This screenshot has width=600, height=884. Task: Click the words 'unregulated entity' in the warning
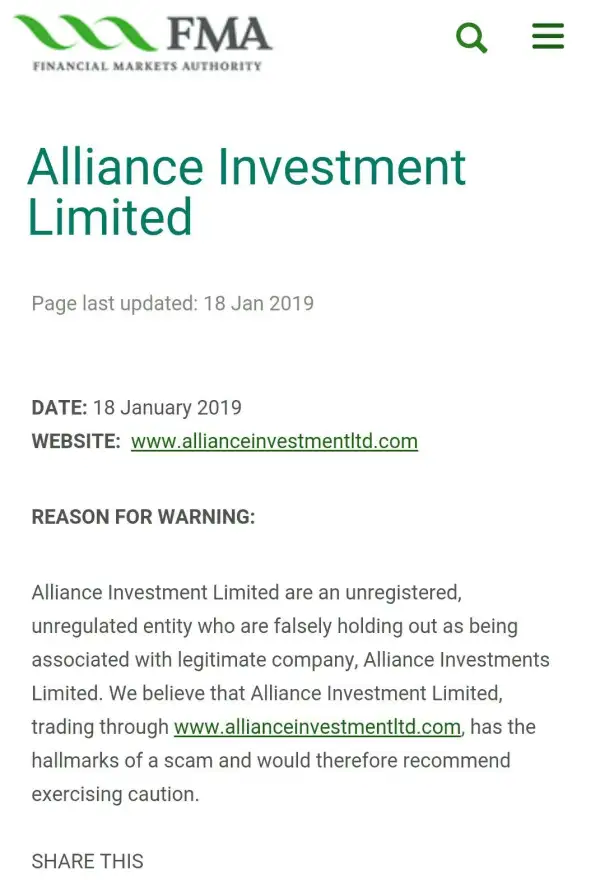pyautogui.click(x=110, y=626)
